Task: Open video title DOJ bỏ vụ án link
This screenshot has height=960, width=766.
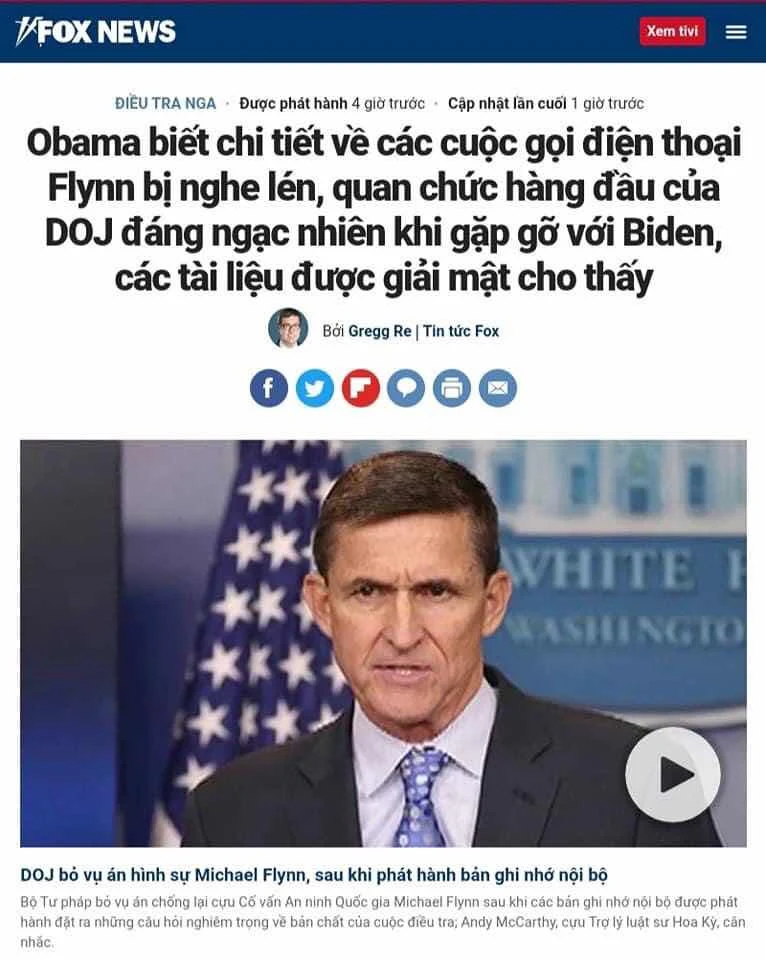Action: tap(314, 875)
